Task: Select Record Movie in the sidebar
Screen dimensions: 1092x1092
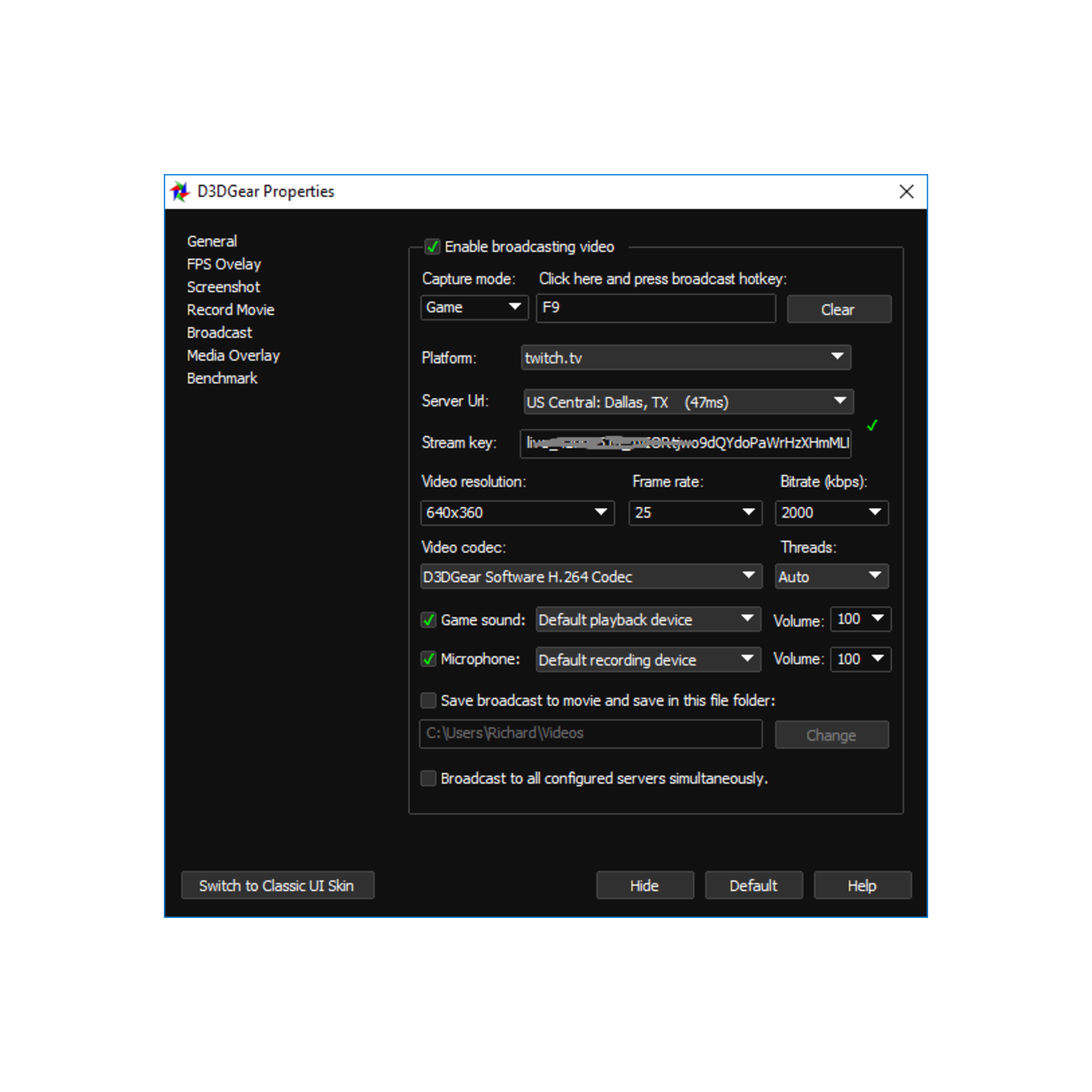Action: 230,310
